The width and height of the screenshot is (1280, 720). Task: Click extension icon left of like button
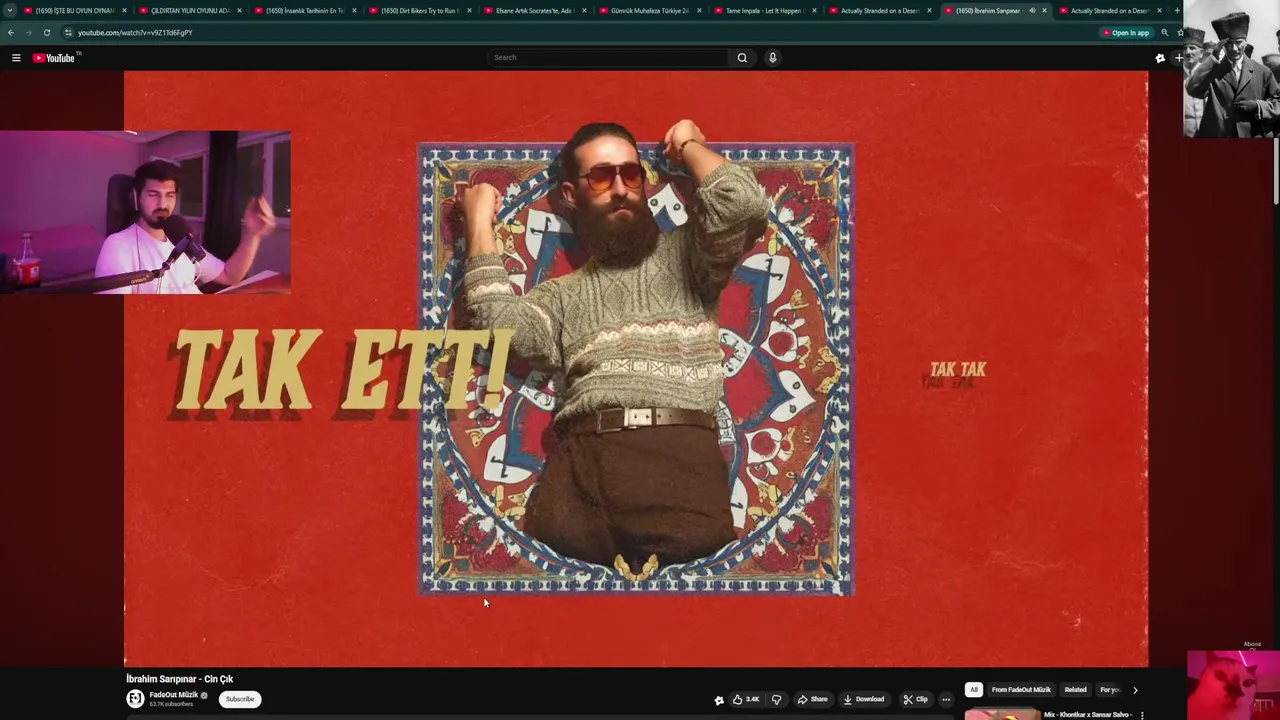(x=718, y=700)
